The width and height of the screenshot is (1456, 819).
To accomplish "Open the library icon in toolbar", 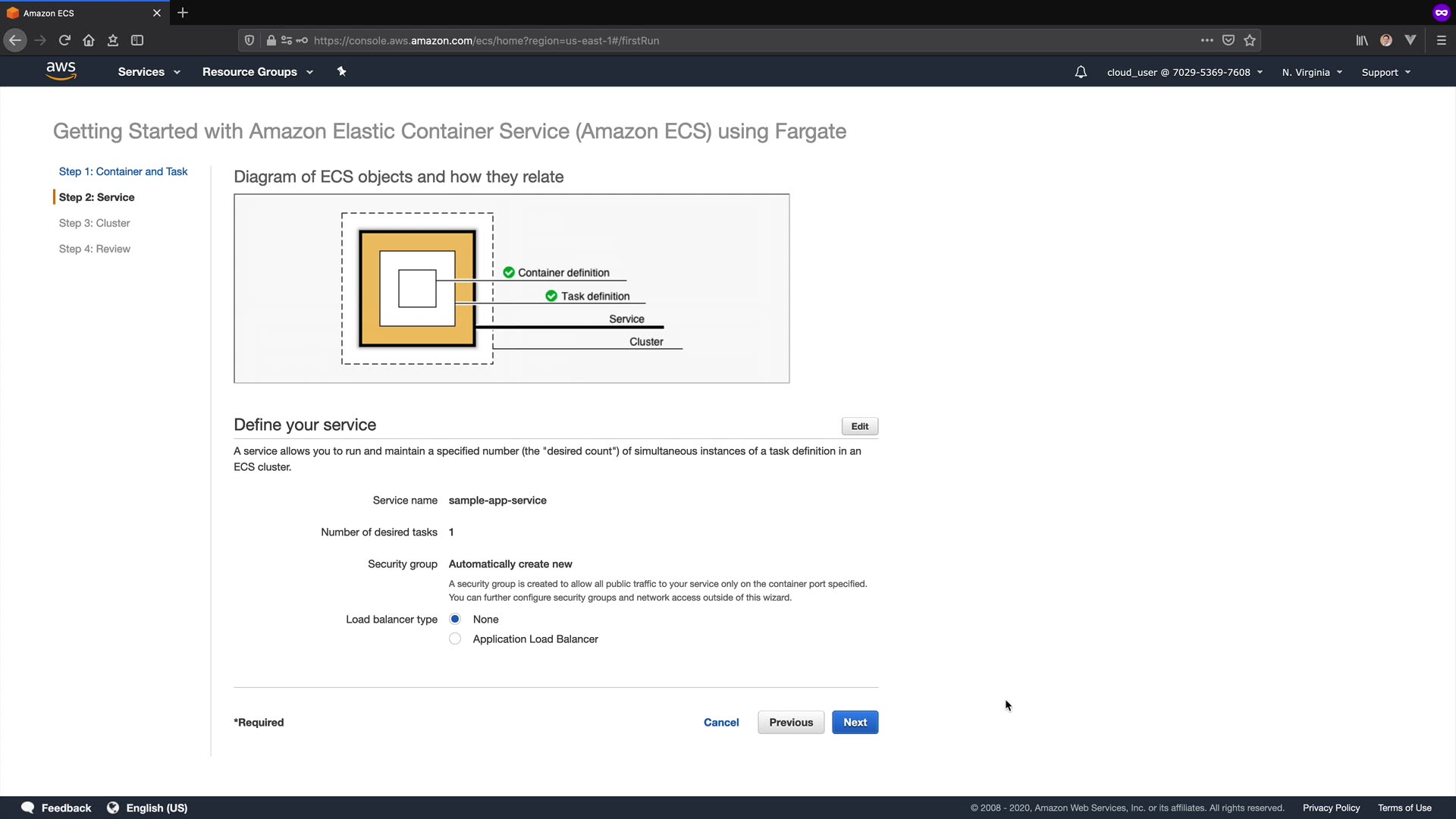I will [x=1362, y=40].
